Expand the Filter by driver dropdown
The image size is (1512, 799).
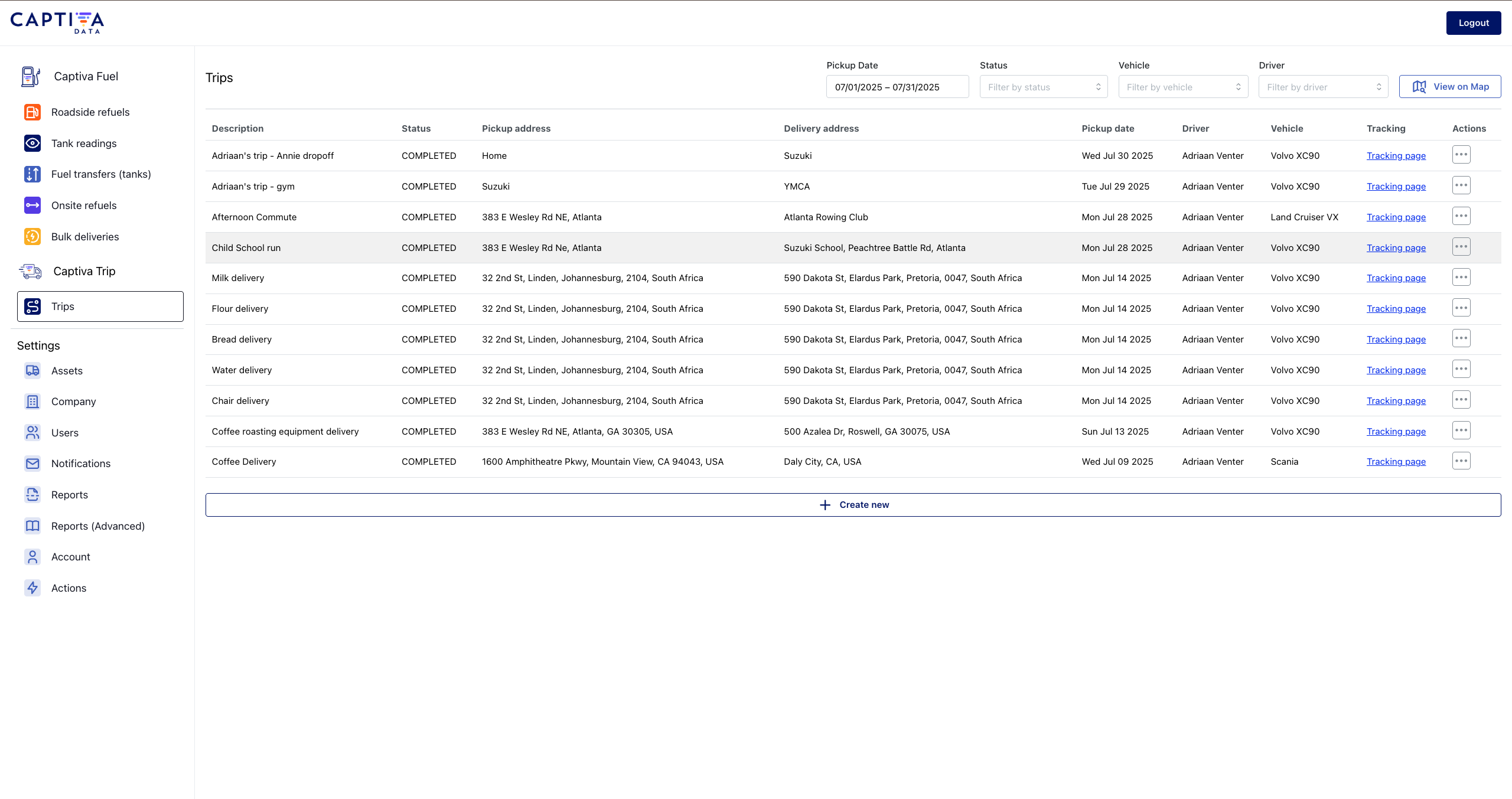coord(1323,86)
